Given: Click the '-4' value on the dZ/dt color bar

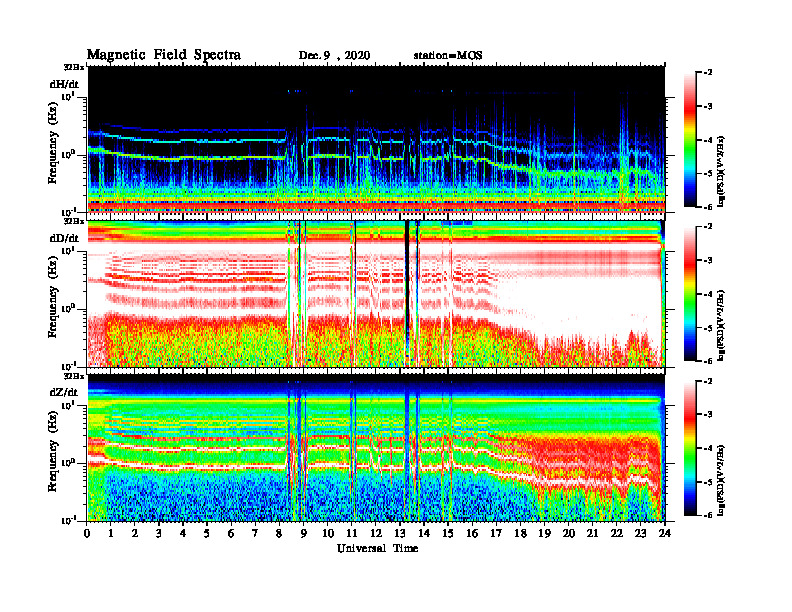Looking at the screenshot, I should 708,448.
